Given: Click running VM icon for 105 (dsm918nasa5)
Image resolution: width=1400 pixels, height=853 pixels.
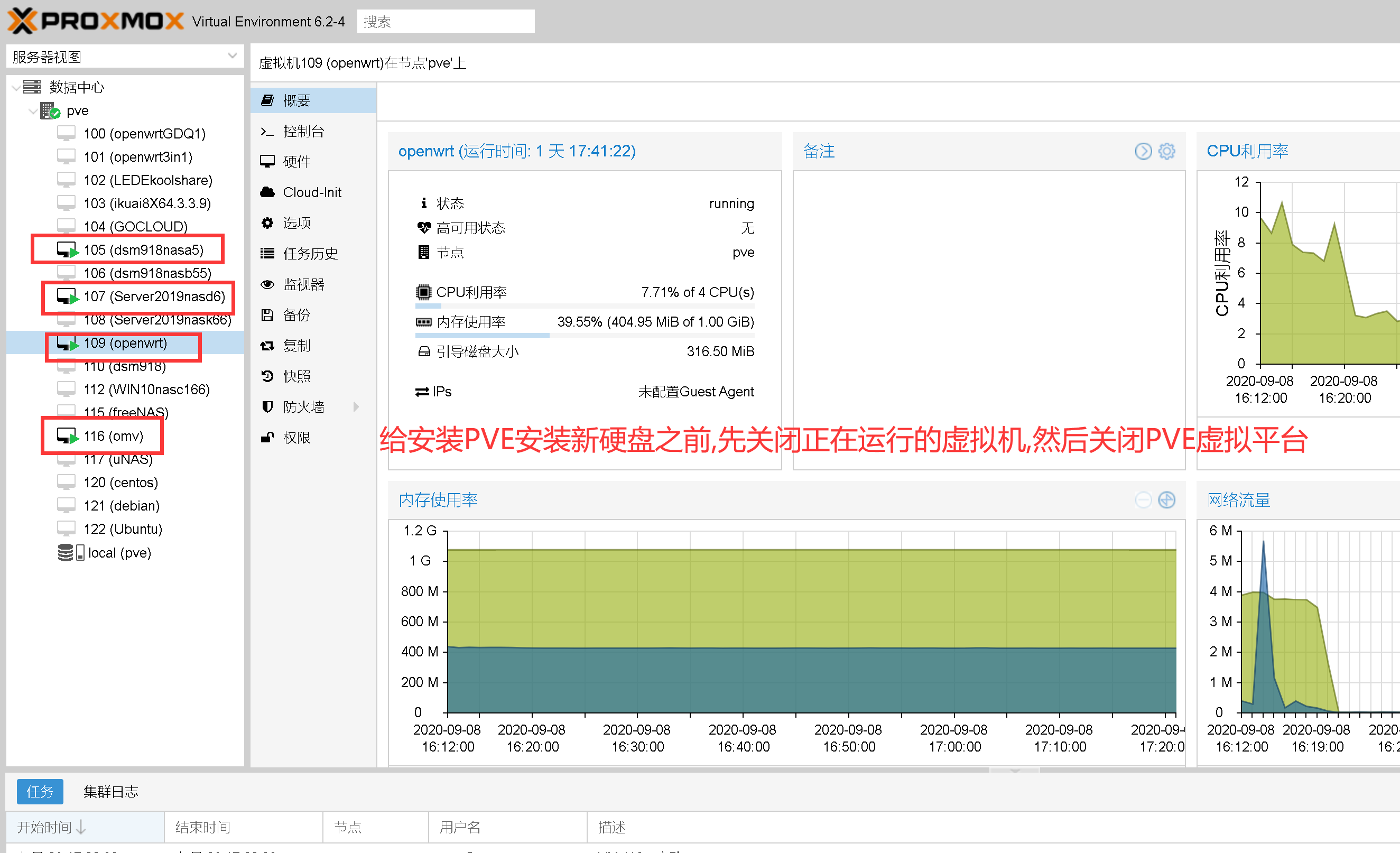Looking at the screenshot, I should [x=67, y=250].
